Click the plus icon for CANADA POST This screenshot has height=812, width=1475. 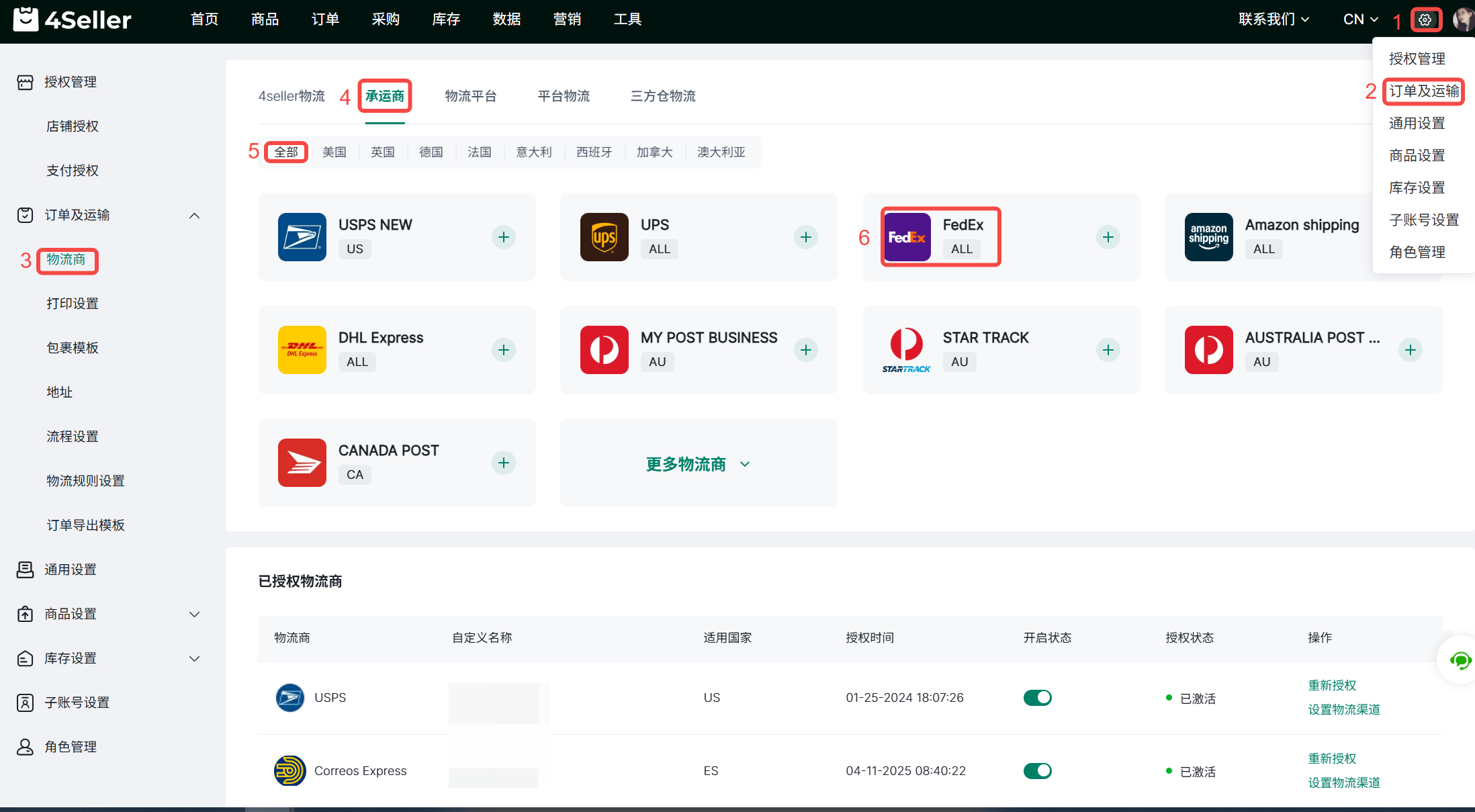[x=504, y=463]
